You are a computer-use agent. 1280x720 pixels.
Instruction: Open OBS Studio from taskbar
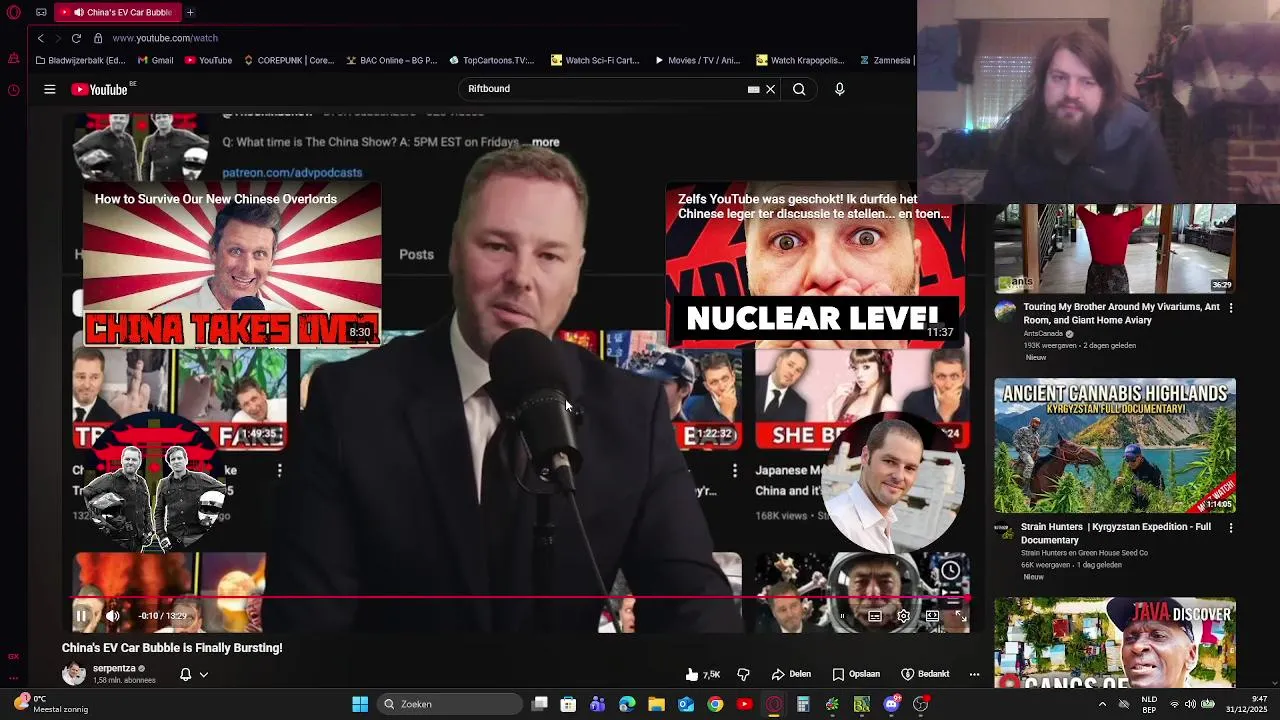point(920,704)
